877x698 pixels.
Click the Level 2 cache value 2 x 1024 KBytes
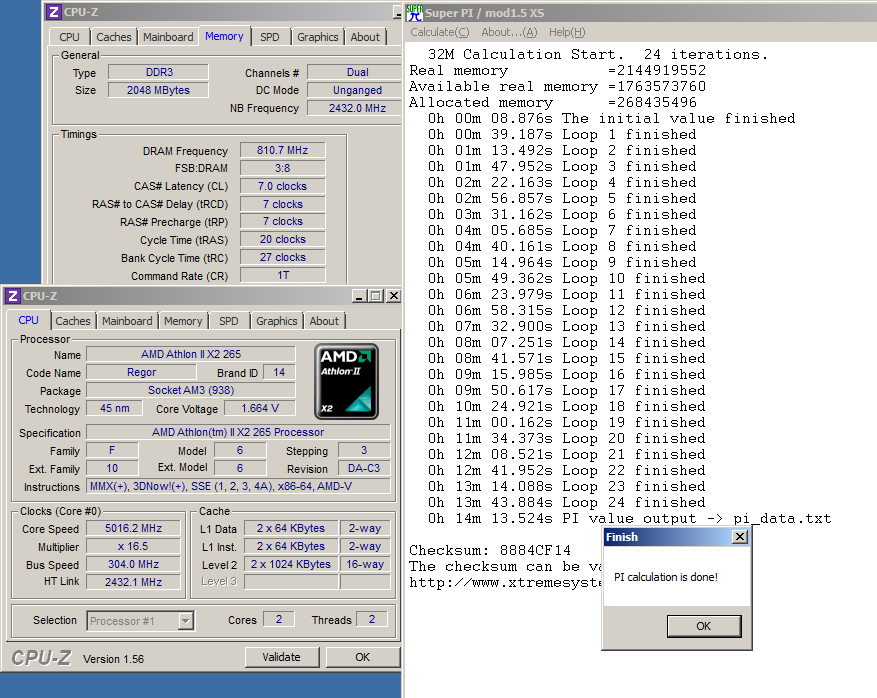pos(291,564)
